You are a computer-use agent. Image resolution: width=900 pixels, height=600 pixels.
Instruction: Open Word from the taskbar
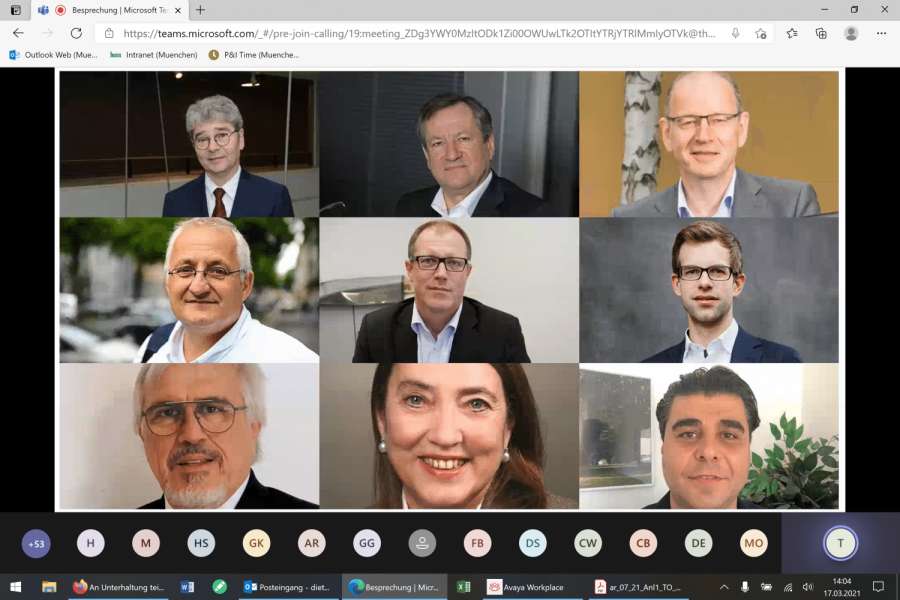coord(187,587)
